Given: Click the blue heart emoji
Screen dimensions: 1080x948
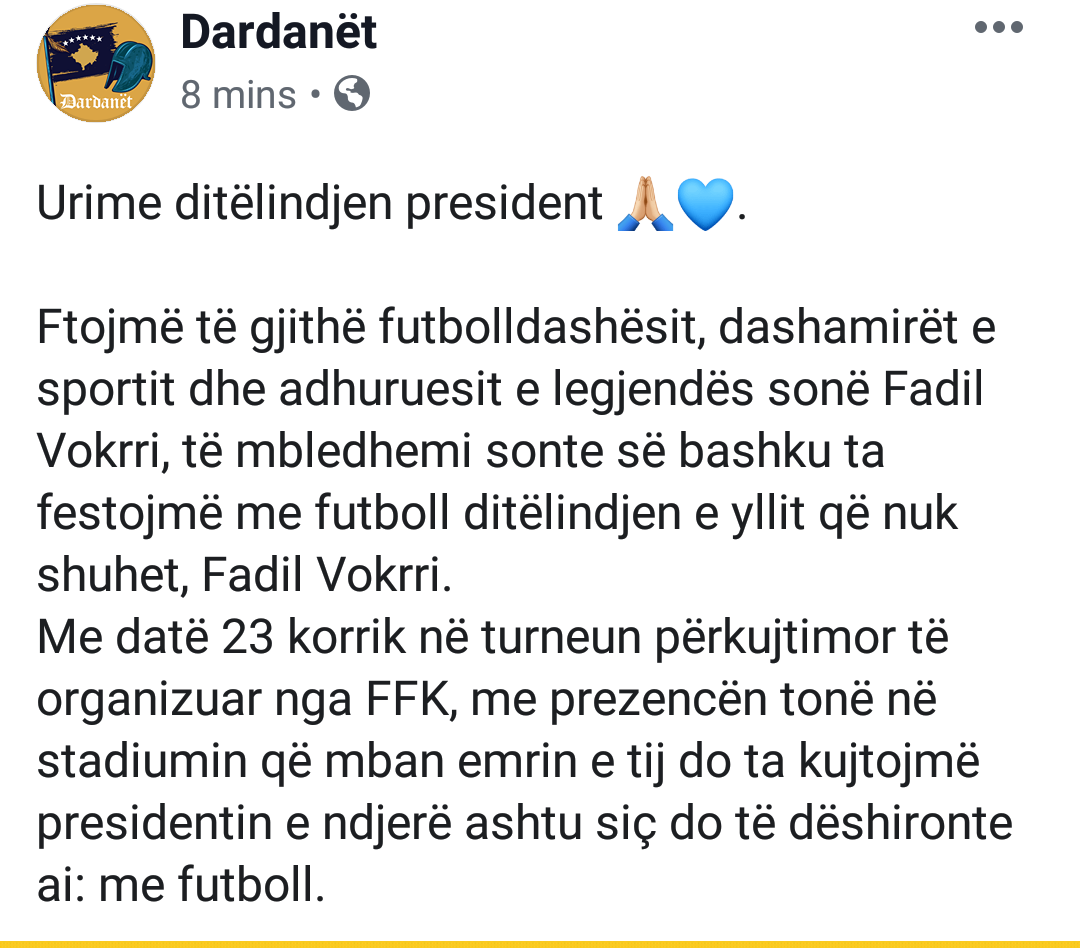Looking at the screenshot, I should (x=705, y=204).
